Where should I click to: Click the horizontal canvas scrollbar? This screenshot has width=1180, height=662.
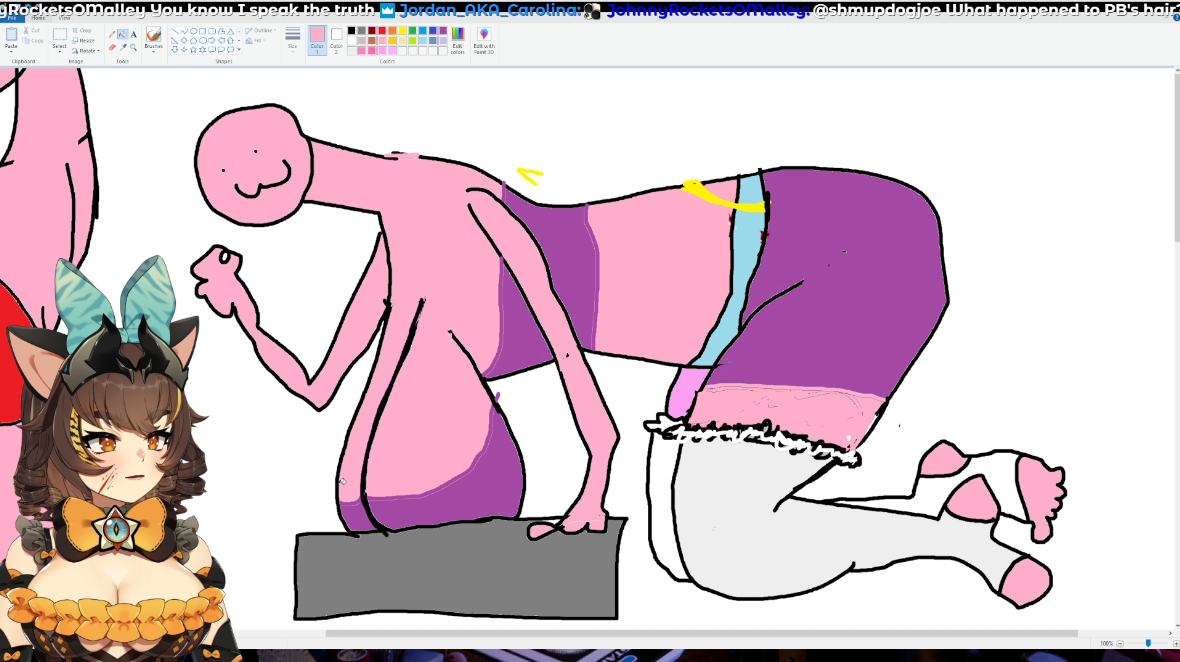(x=700, y=633)
